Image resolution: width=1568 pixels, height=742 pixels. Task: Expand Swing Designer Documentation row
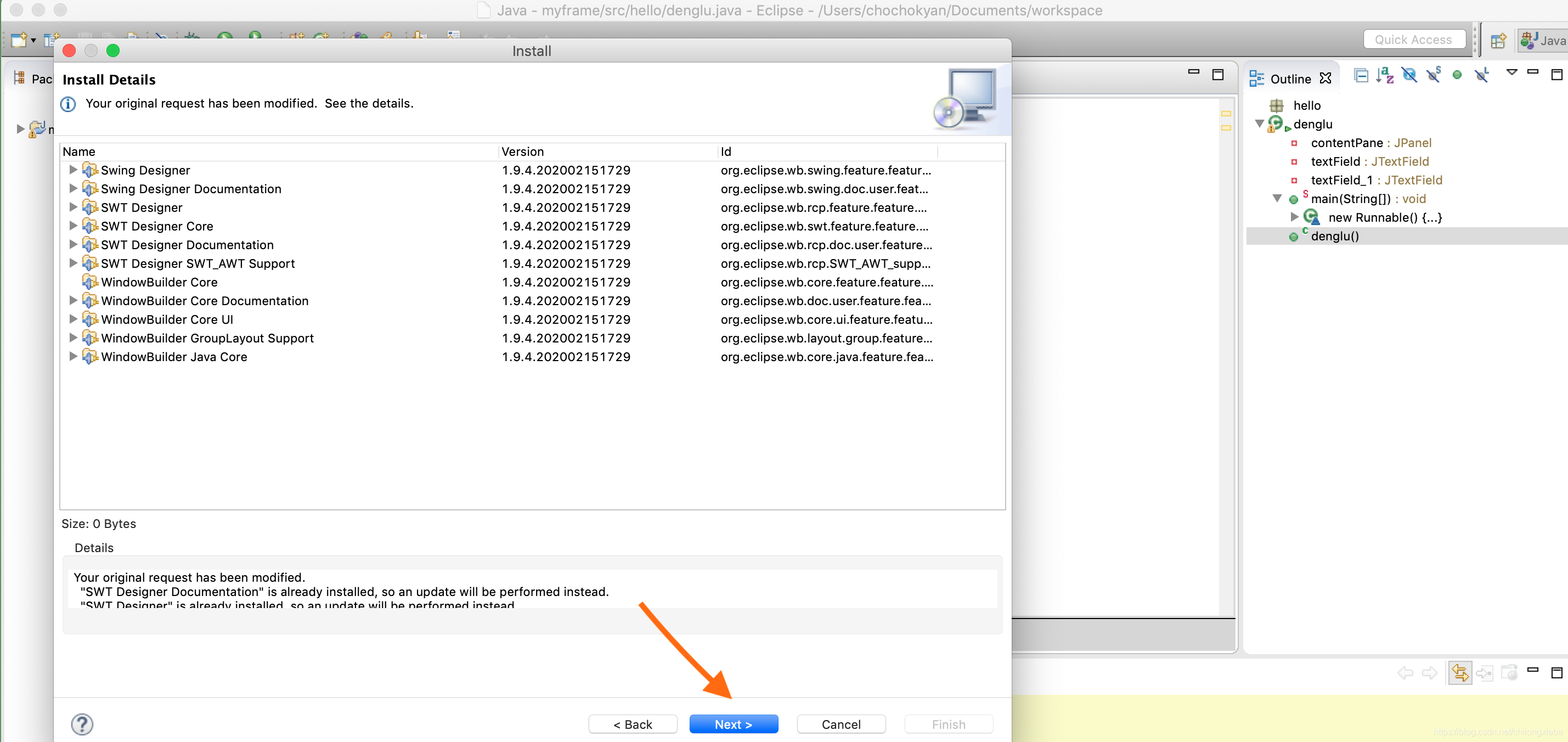click(73, 188)
